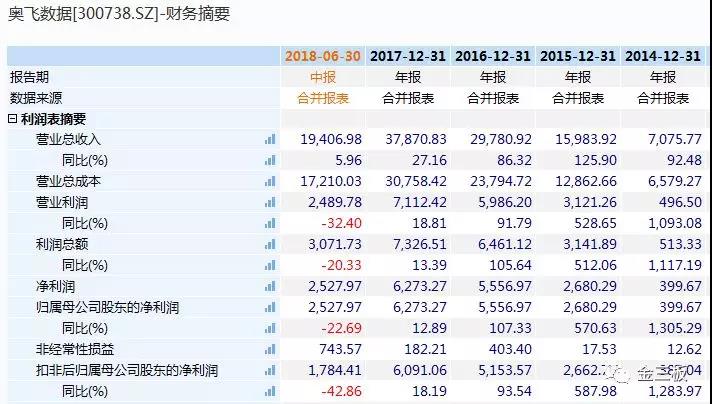Select the 19,406.98 revenue cell
This screenshot has height=404, width=712.
[331, 140]
